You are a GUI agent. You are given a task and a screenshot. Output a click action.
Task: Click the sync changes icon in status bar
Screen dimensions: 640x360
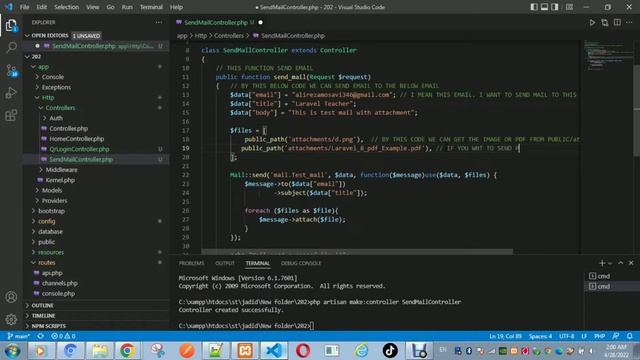pos(40,336)
